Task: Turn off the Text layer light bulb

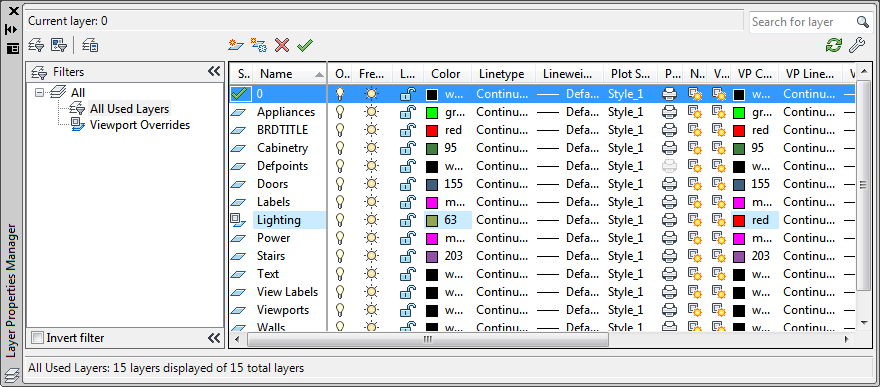Action: [x=340, y=274]
